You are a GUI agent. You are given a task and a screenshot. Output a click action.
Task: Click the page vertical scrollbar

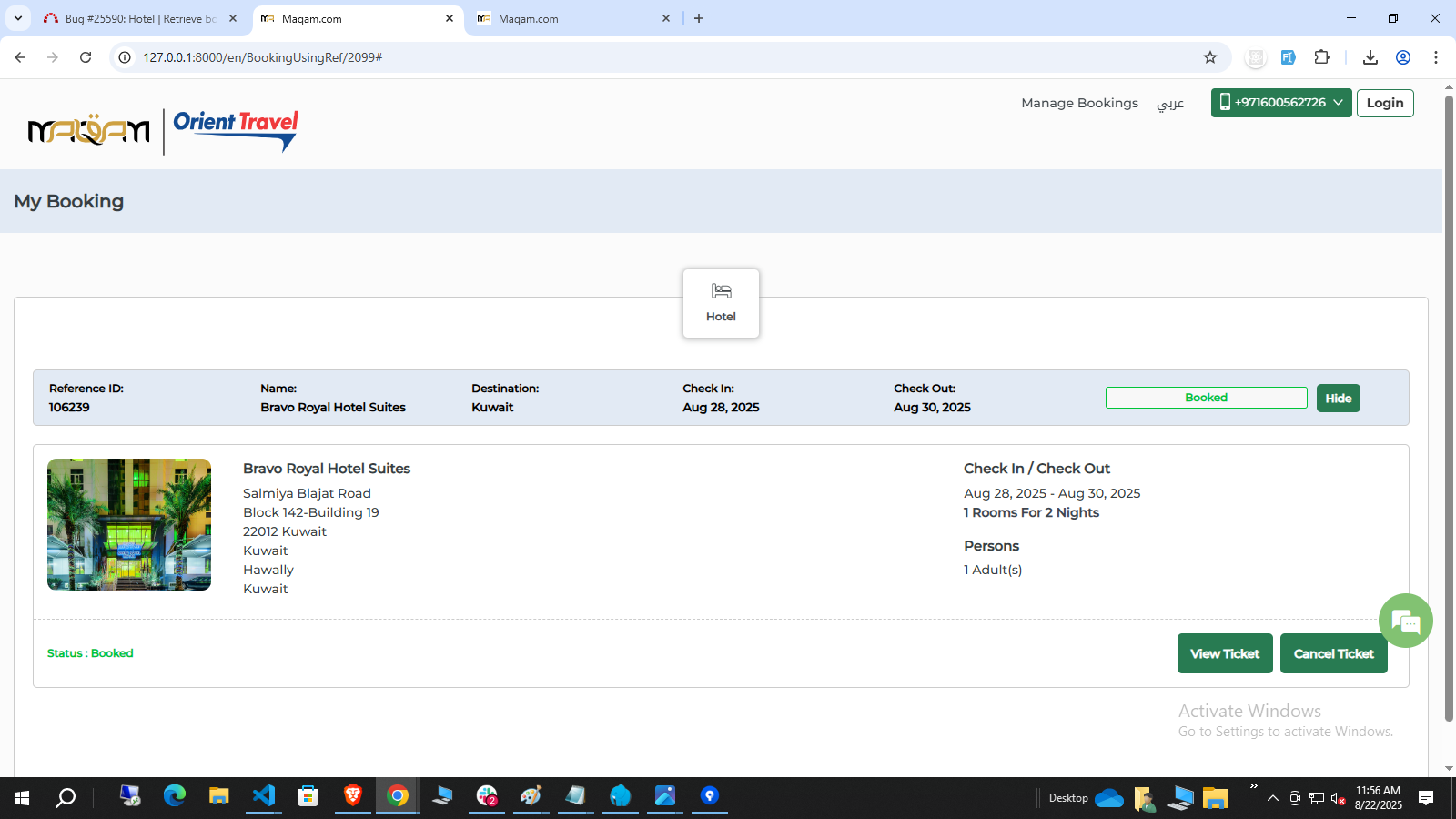[1449, 409]
